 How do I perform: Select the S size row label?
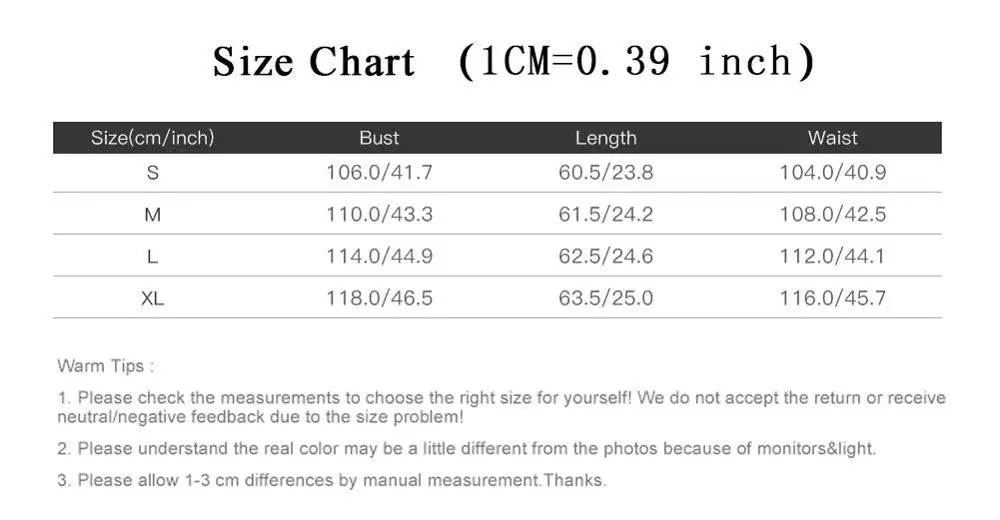click(x=152, y=173)
